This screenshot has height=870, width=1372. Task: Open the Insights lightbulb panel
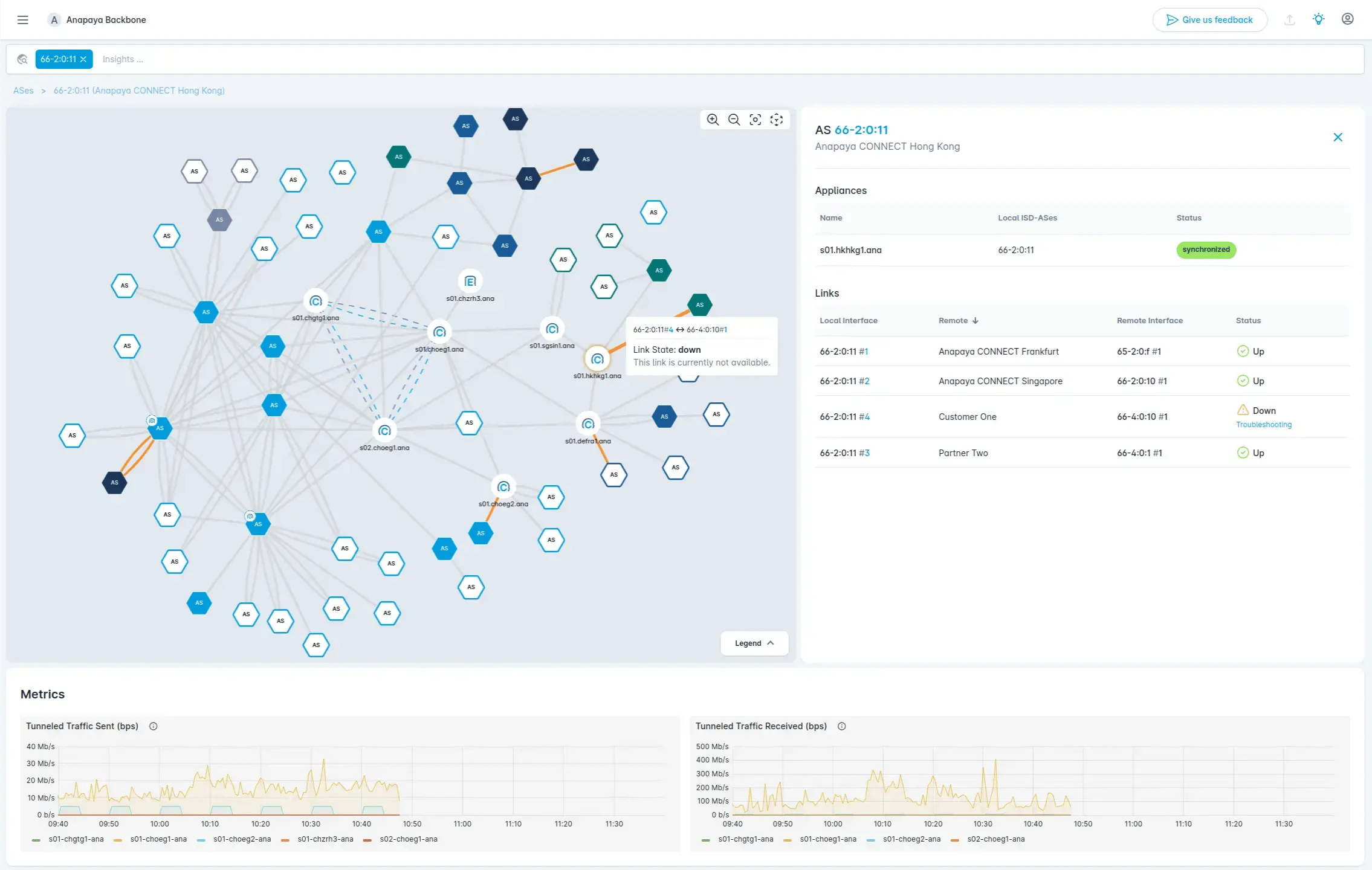[x=1318, y=19]
